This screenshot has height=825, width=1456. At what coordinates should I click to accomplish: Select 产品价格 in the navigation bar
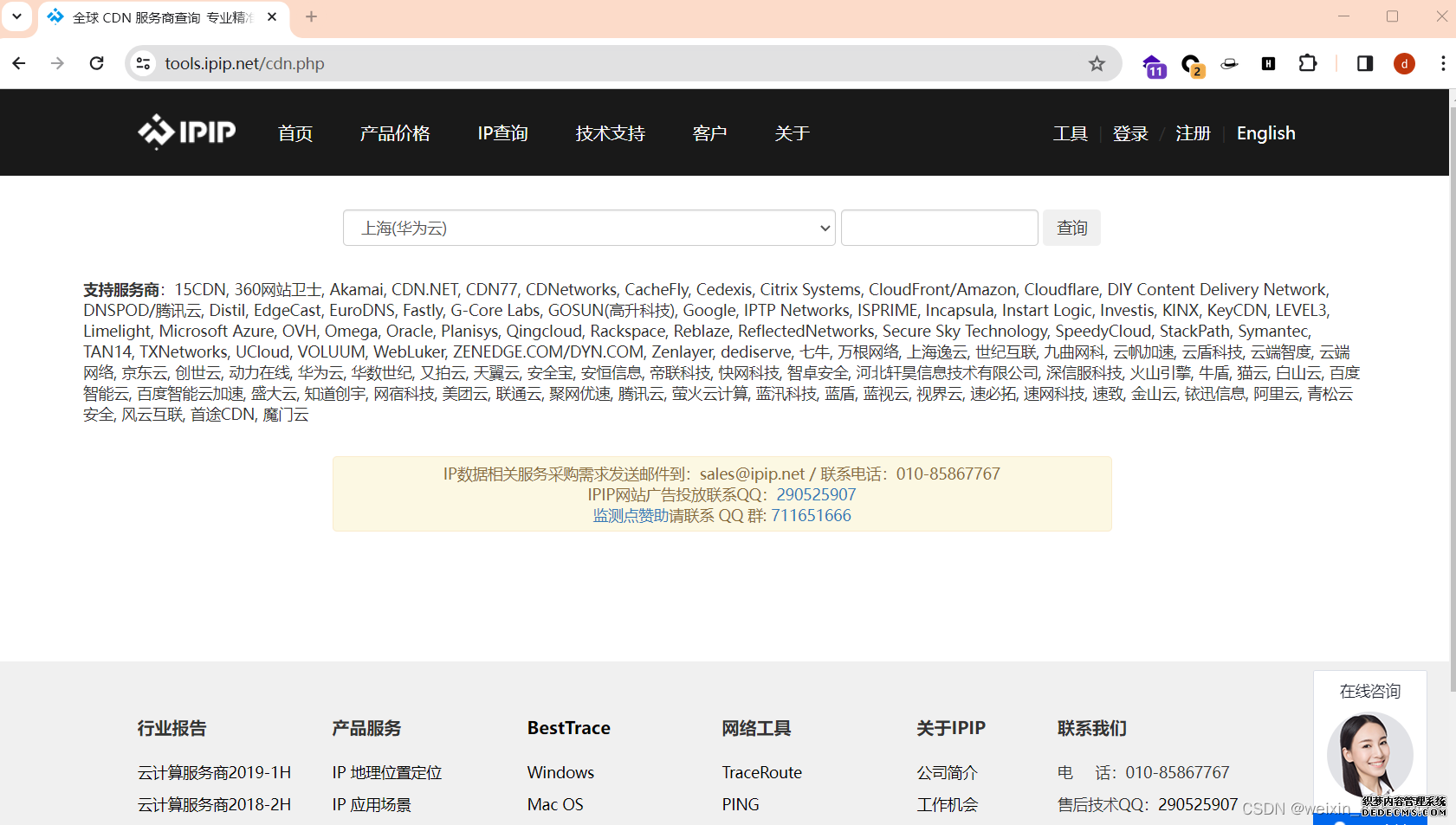(395, 133)
